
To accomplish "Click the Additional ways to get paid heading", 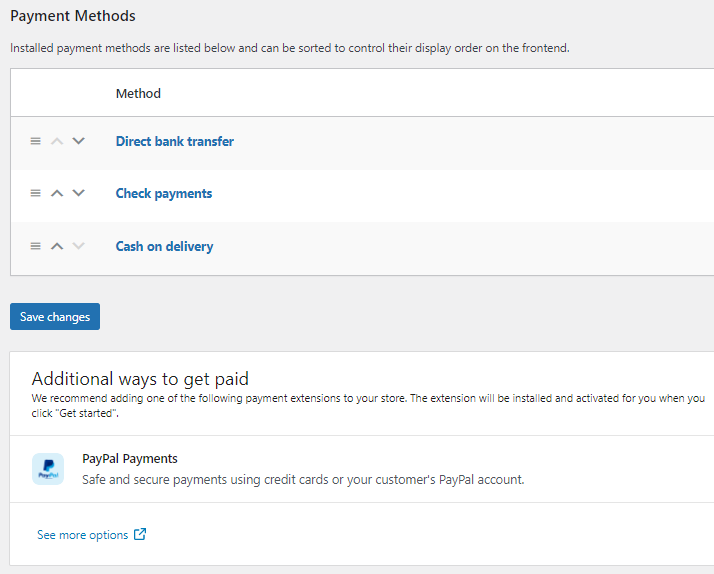I will (140, 379).
